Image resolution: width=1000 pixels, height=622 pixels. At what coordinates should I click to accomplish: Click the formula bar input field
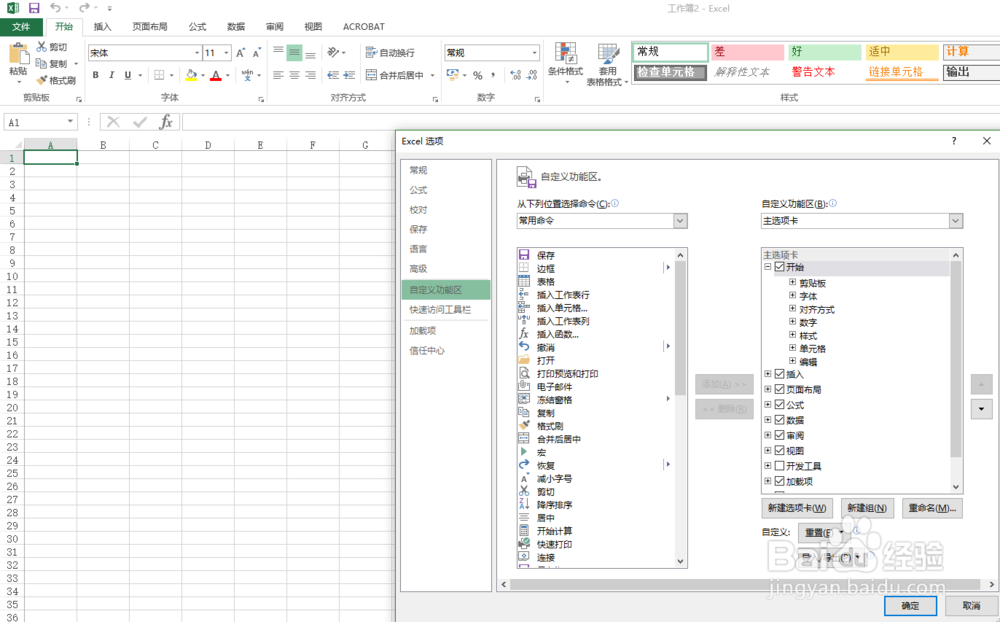coord(590,122)
